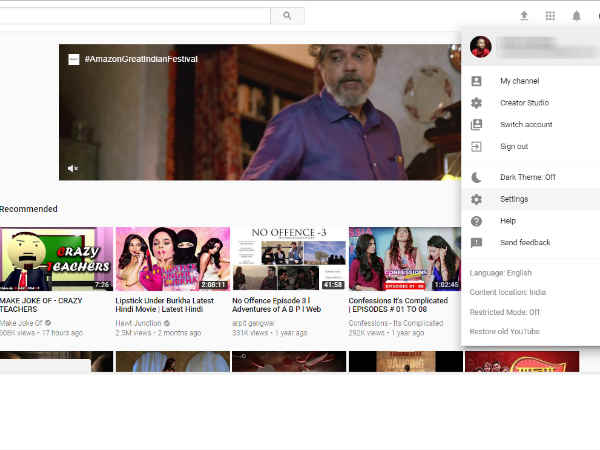Viewport: 600px width, 450px height.
Task: Click the search magnifier button
Action: 287,16
